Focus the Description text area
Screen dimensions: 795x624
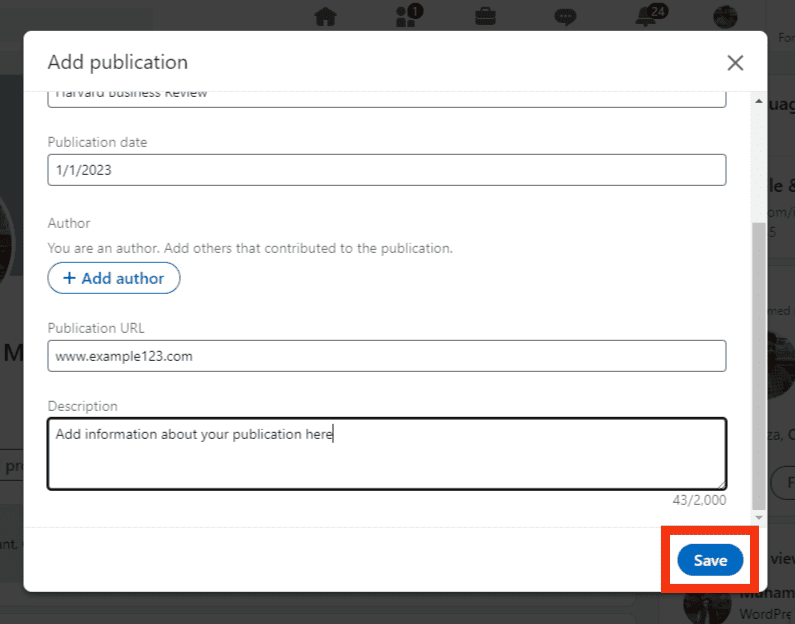(387, 454)
